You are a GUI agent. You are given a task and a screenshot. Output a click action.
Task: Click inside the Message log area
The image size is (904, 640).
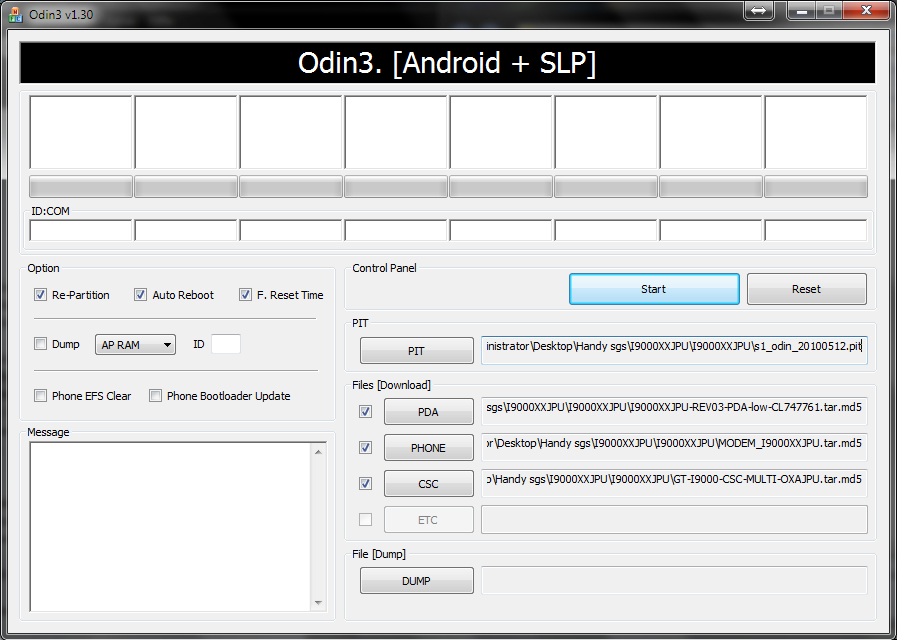pyautogui.click(x=171, y=527)
